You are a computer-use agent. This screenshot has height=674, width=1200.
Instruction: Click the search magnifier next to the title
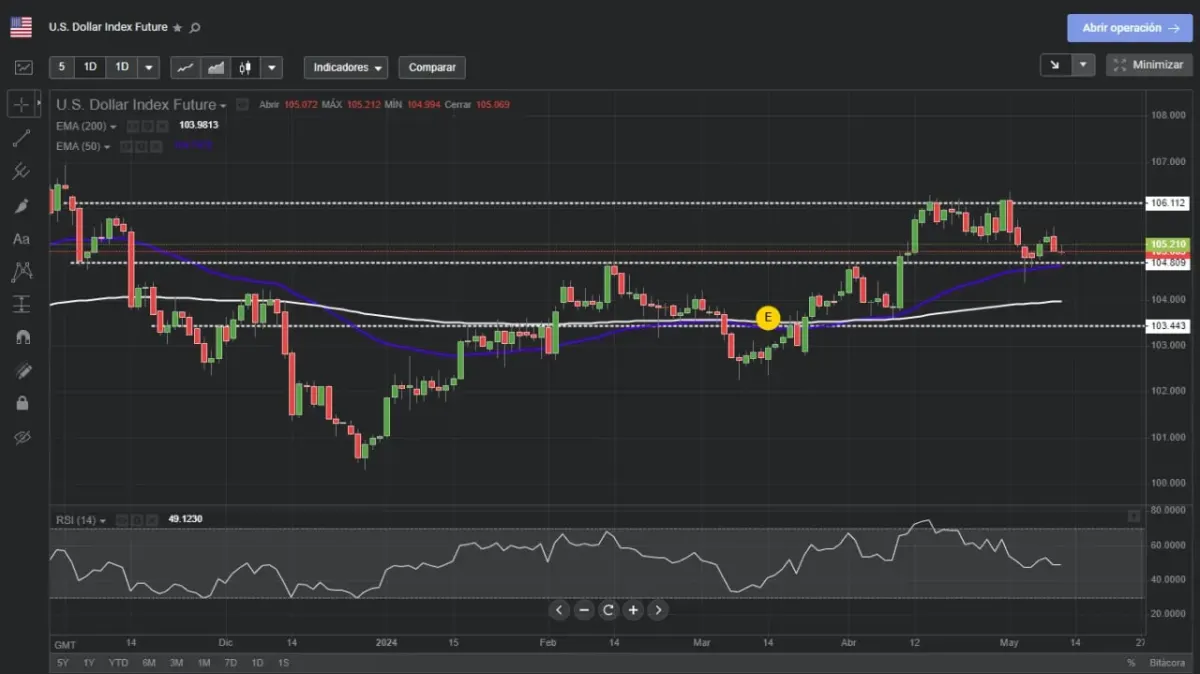tap(195, 28)
